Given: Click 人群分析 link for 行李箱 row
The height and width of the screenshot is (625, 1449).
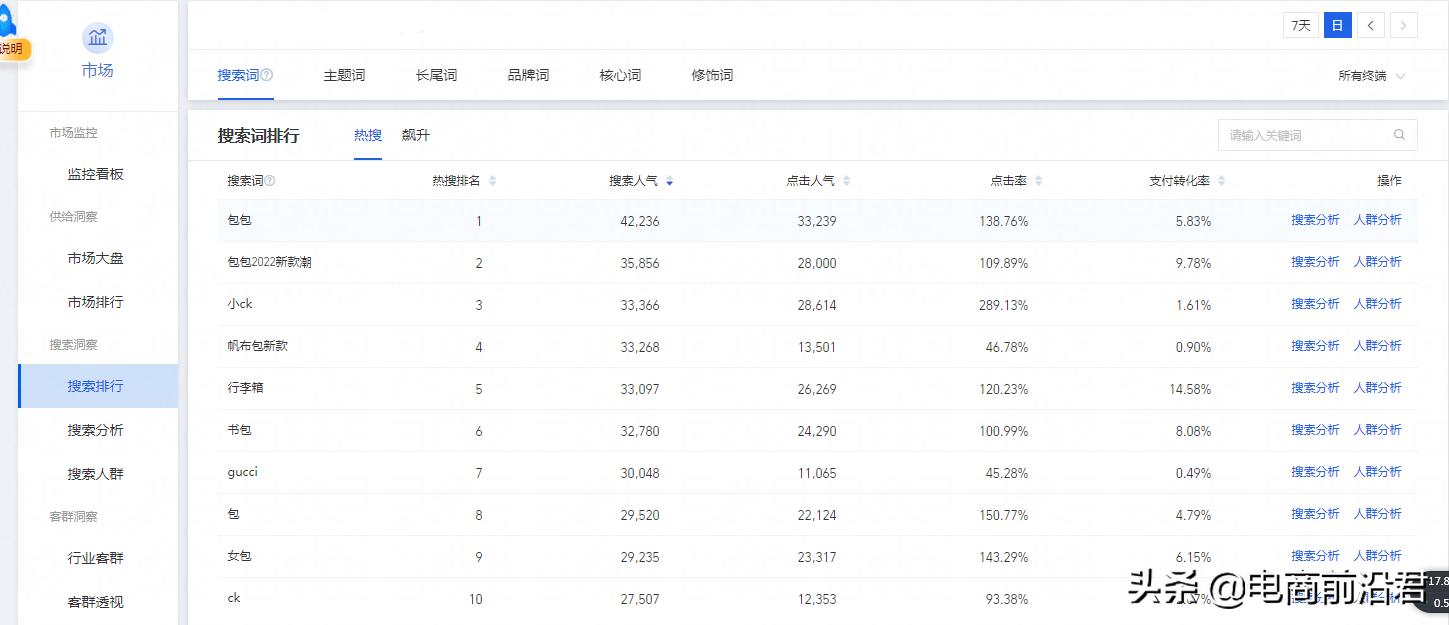Looking at the screenshot, I should (1377, 388).
